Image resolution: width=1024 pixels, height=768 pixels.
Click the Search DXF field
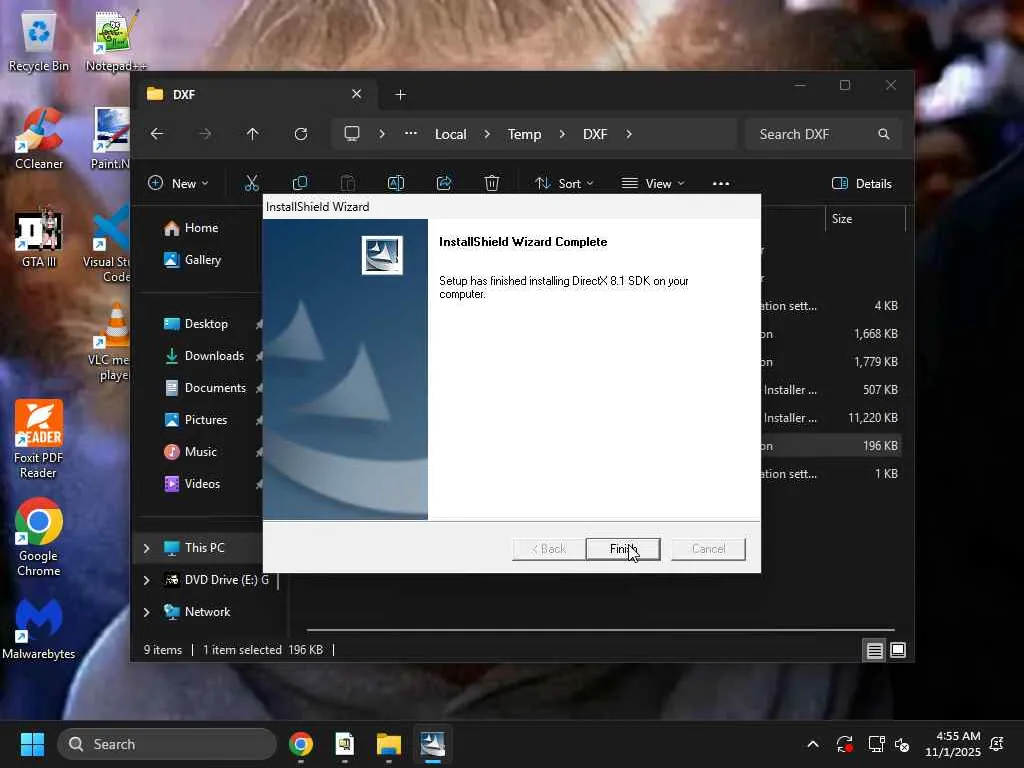click(x=823, y=134)
